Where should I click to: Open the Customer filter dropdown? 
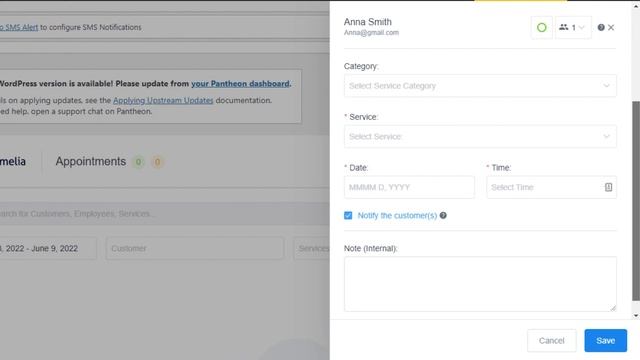tap(195, 248)
